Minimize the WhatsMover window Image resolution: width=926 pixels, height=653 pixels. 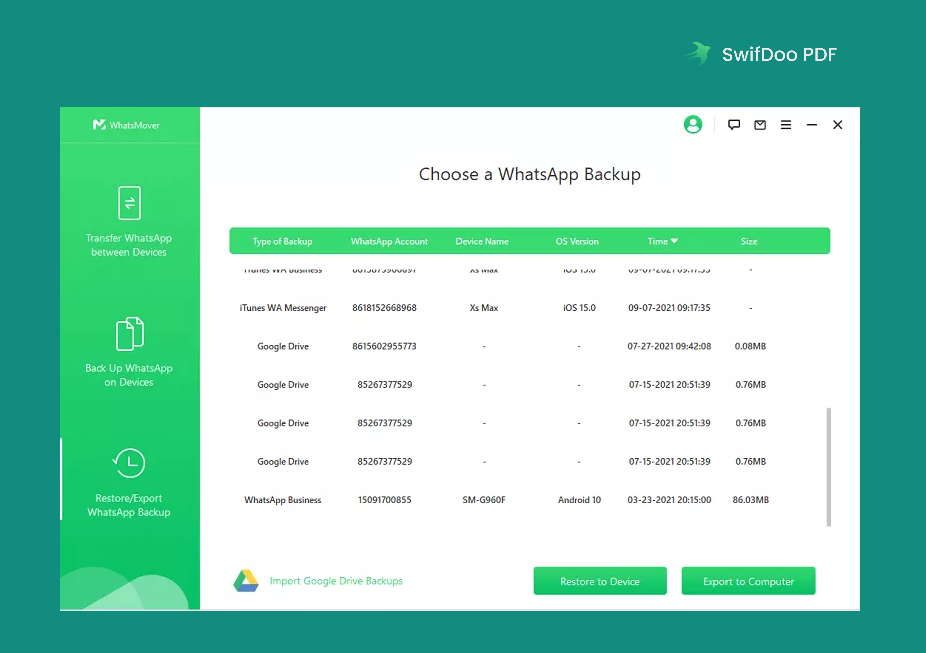click(x=812, y=125)
